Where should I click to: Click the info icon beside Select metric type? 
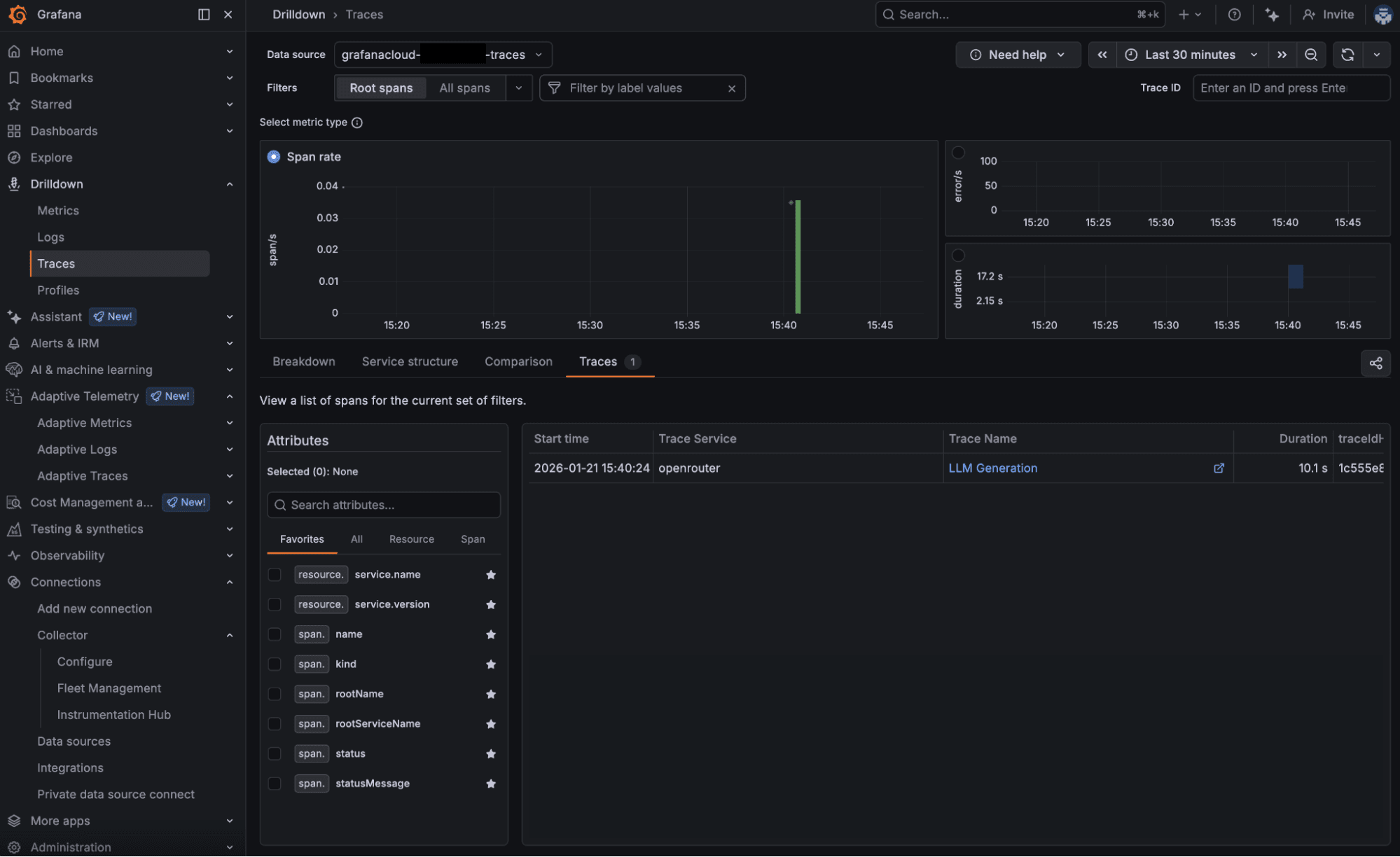(x=356, y=123)
